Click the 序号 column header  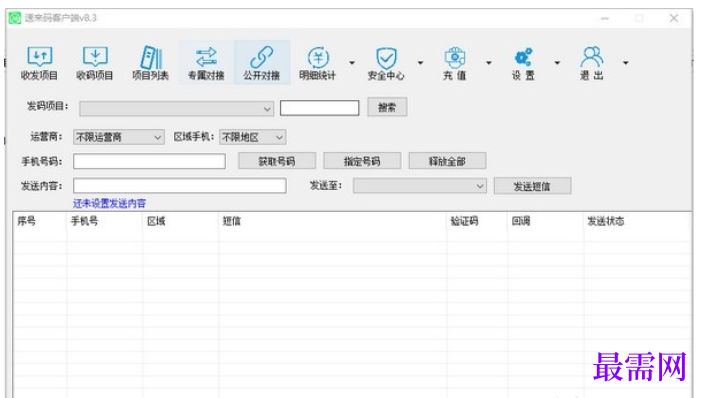click(x=40, y=221)
